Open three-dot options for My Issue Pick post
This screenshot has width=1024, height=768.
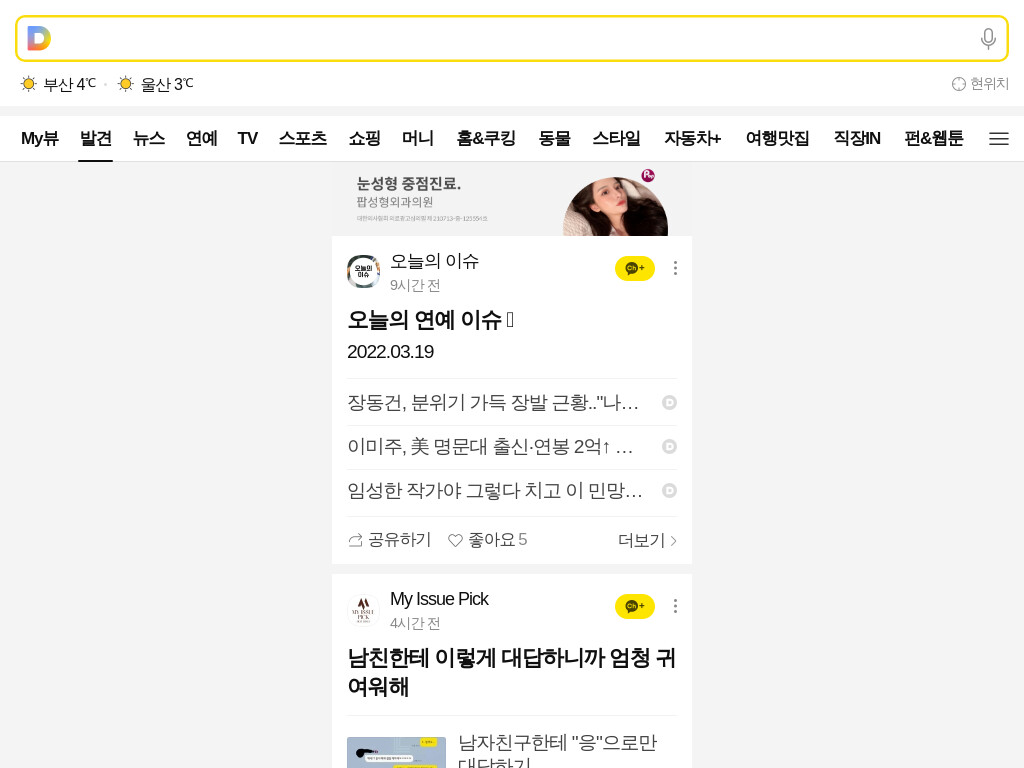pos(675,607)
